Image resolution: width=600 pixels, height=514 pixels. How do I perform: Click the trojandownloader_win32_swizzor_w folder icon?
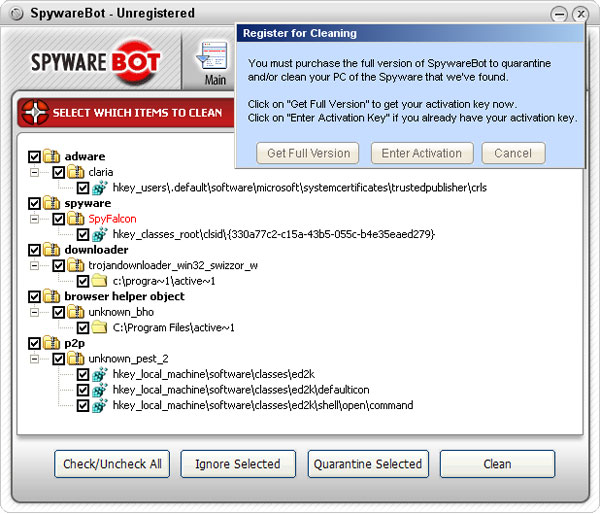pos(76,265)
